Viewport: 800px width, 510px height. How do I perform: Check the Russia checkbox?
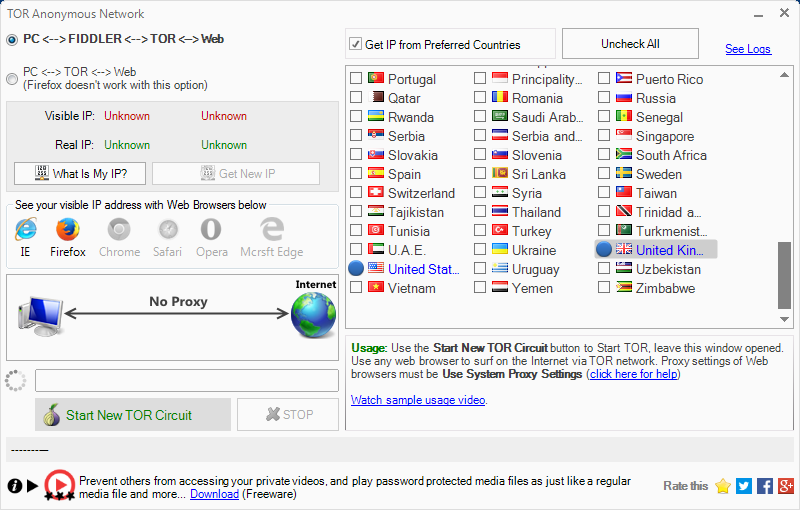604,97
